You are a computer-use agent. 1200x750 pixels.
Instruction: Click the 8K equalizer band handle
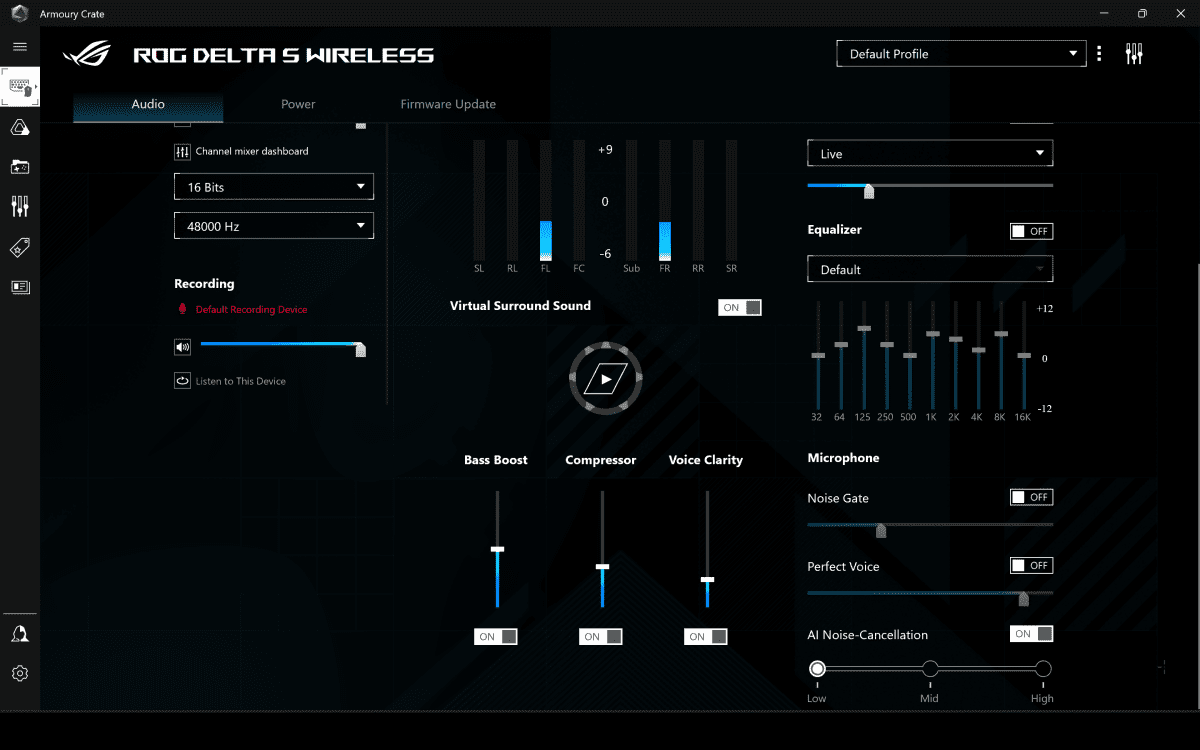1001,334
